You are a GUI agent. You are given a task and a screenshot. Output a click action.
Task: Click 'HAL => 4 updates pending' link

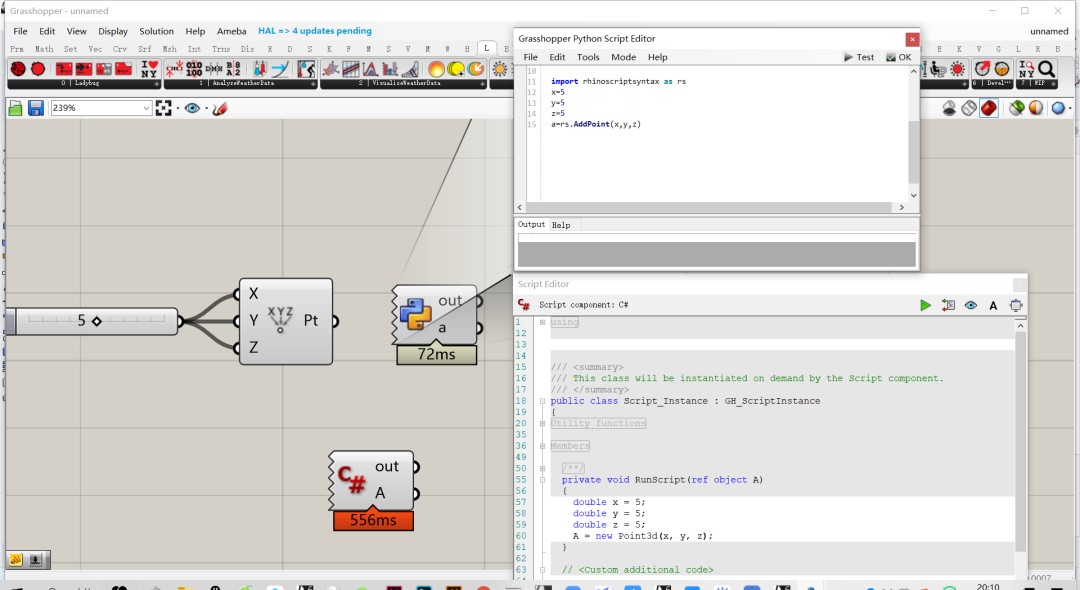coord(315,31)
